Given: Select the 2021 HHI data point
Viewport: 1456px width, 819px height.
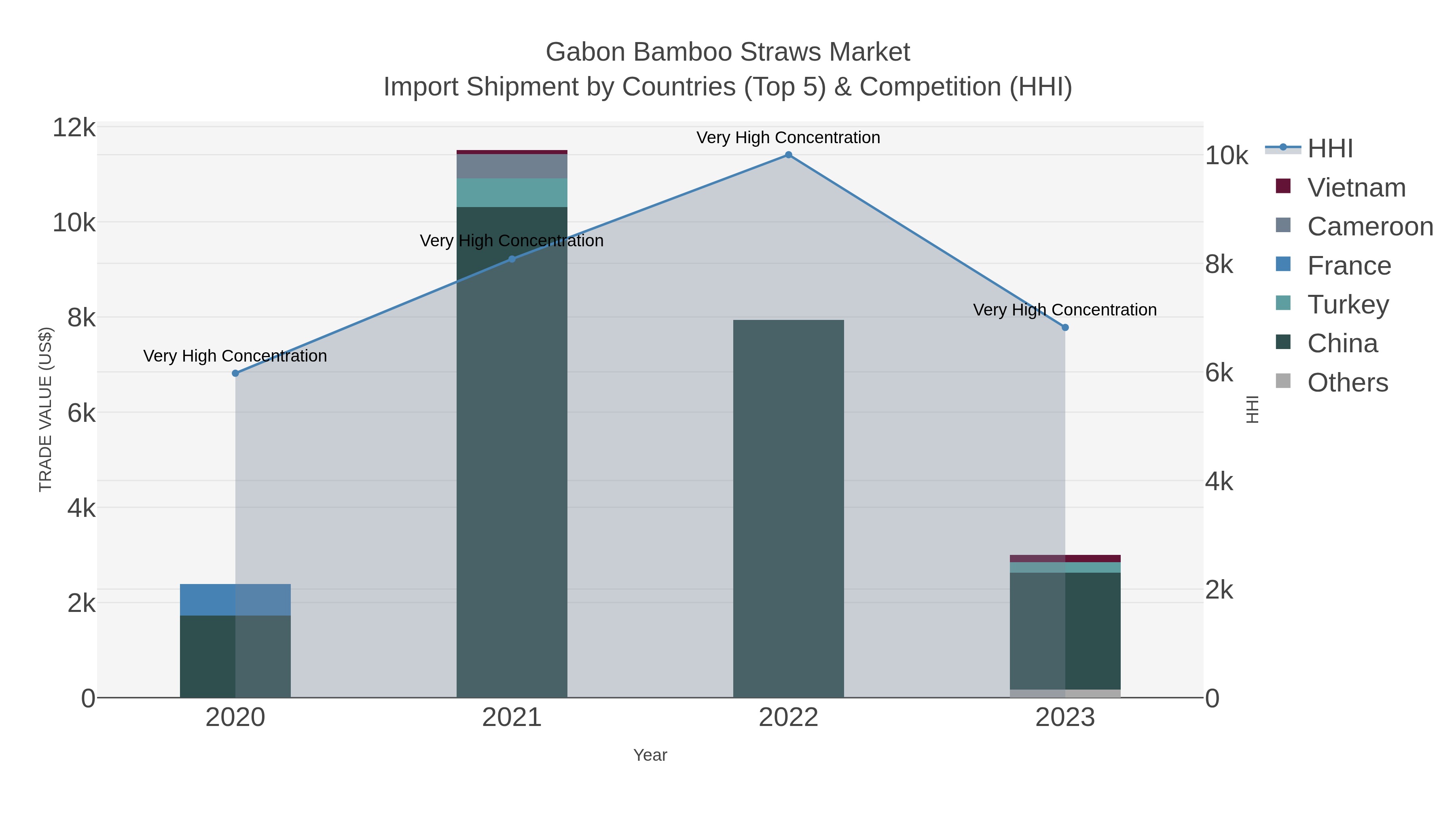Looking at the screenshot, I should 512,259.
